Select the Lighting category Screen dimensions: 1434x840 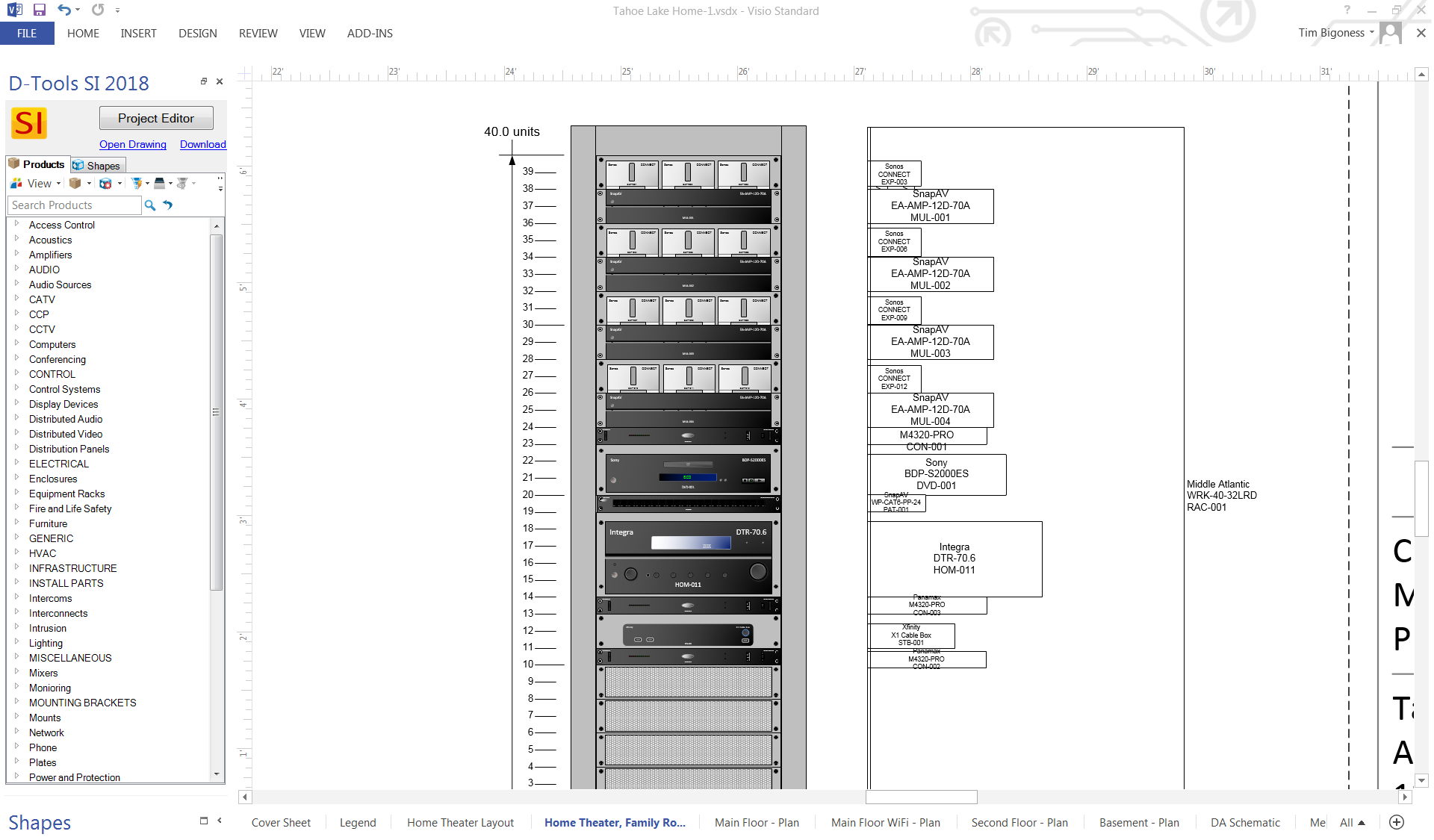46,643
